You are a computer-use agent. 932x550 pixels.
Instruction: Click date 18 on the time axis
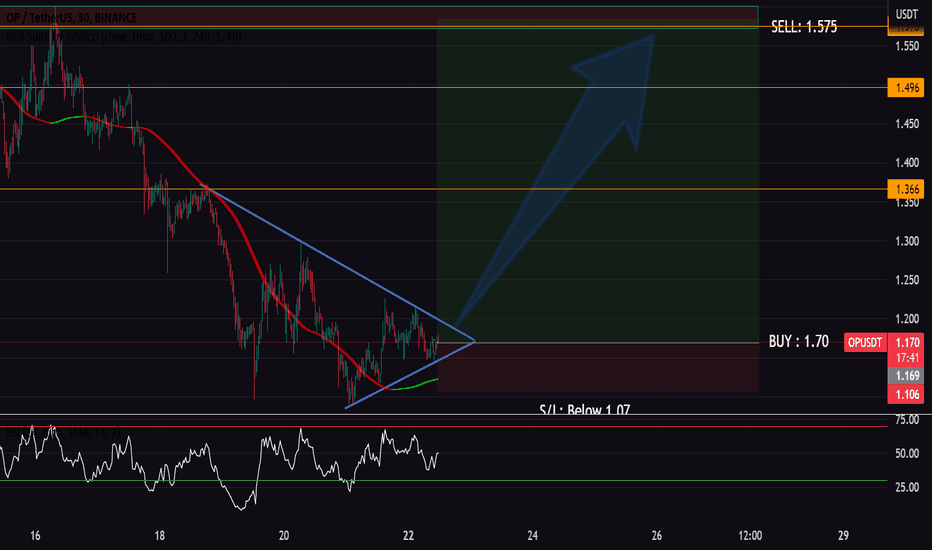[x=159, y=536]
